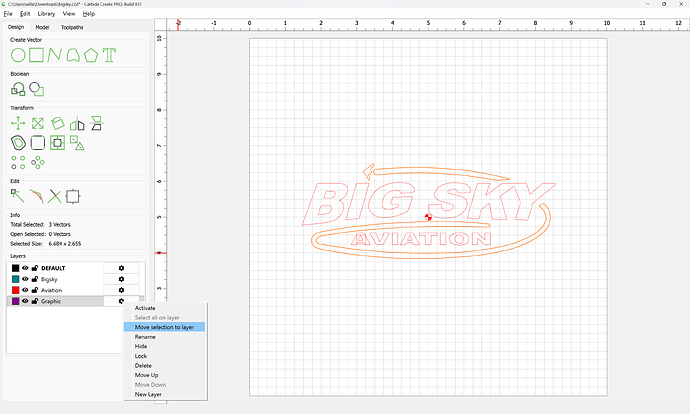This screenshot has height=414, width=690.
Task: Click the Bigsky layer teal swatch
Action: (15, 279)
